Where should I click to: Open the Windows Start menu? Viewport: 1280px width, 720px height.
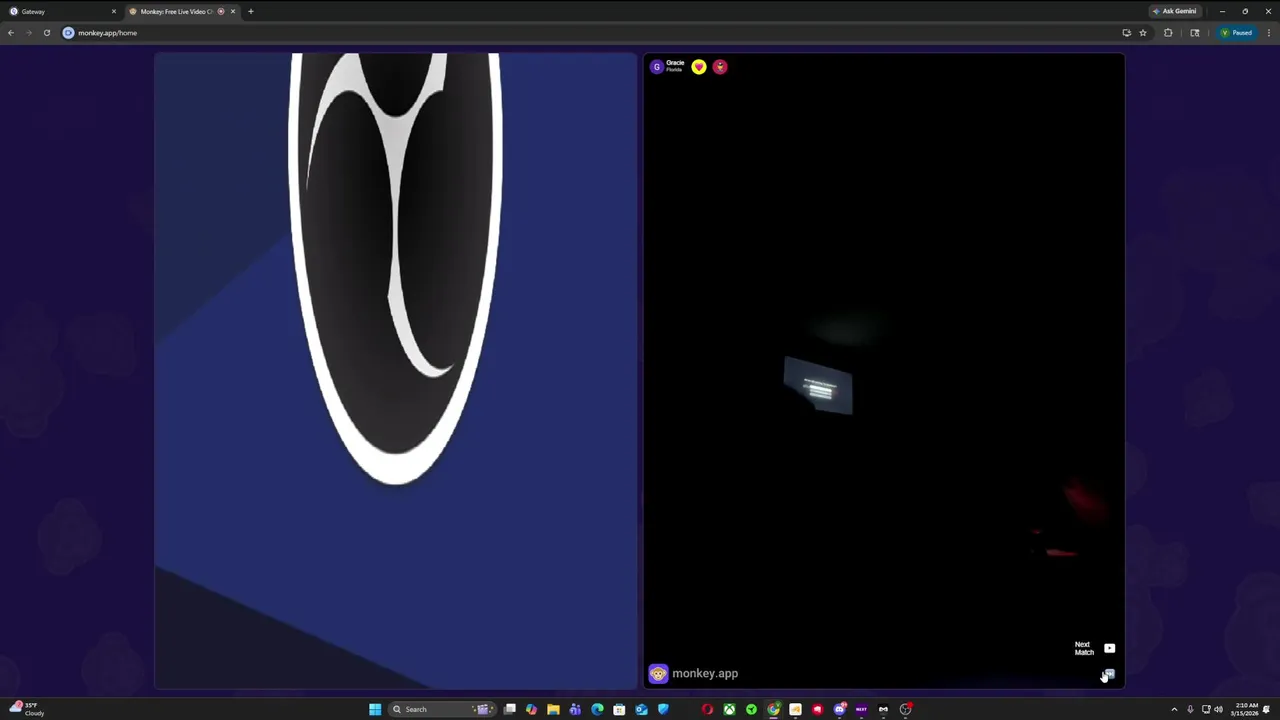click(375, 709)
